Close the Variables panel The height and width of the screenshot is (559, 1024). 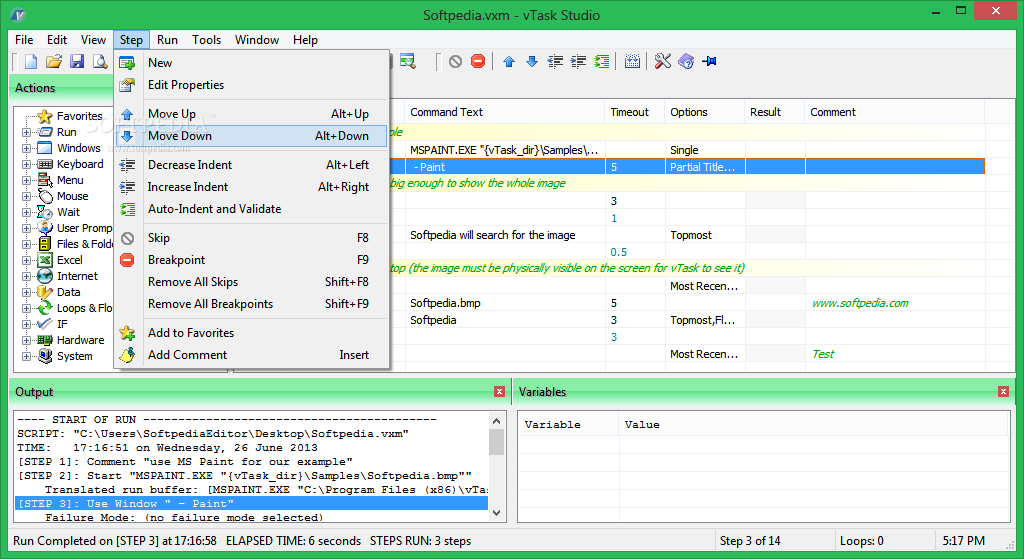(x=1004, y=392)
